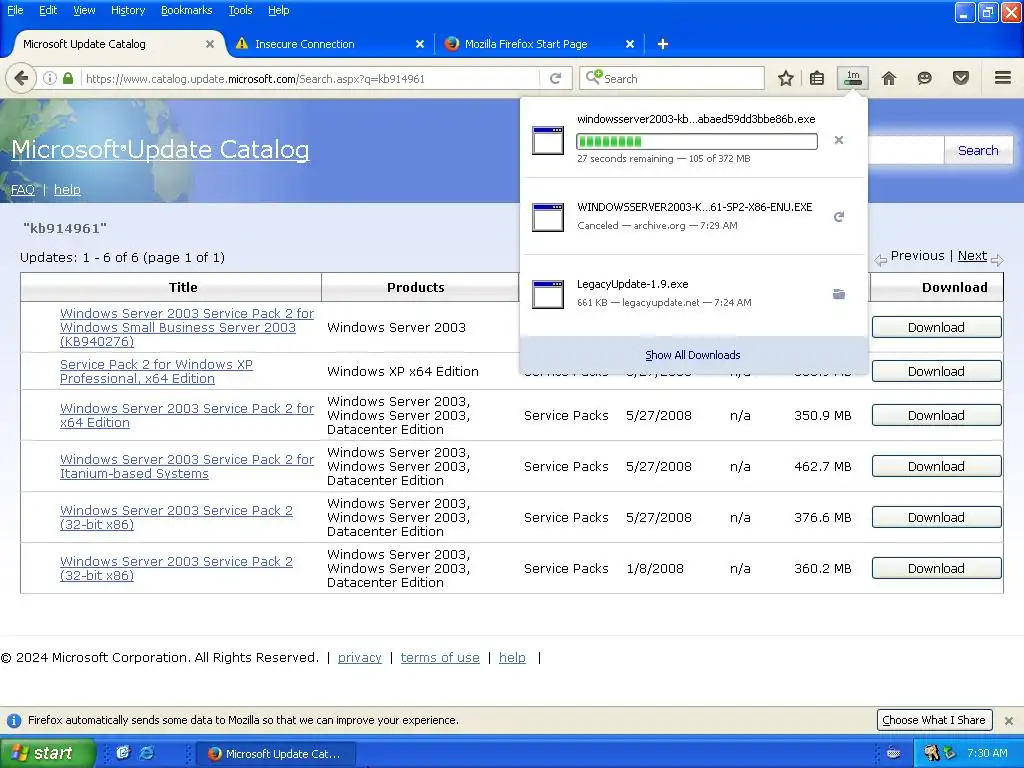Open Windows Small Business Server 2003 KB940276 link
1024x768 pixels.
point(187,327)
